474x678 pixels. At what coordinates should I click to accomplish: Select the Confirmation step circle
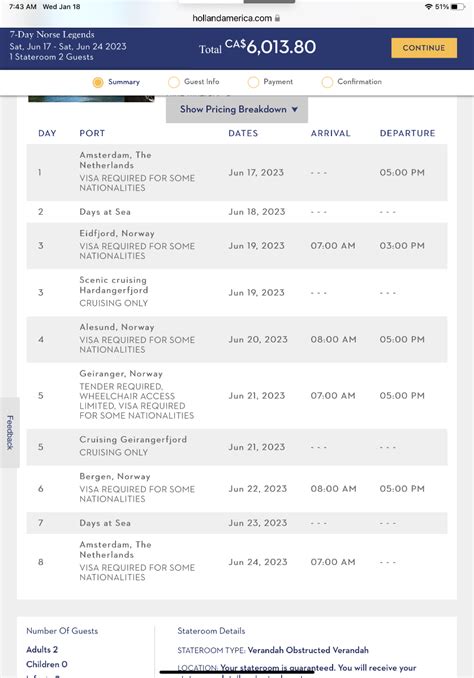click(327, 82)
